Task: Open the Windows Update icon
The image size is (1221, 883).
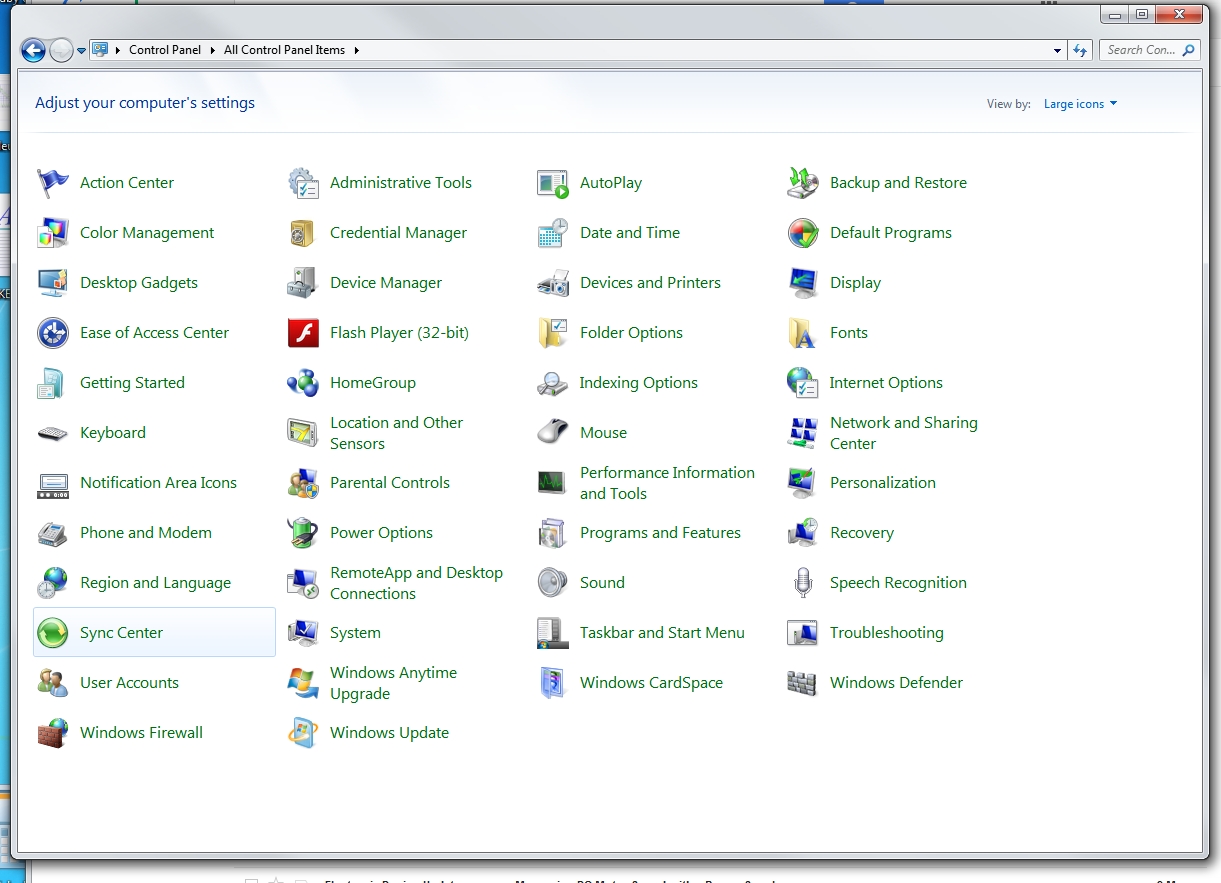Action: (303, 733)
